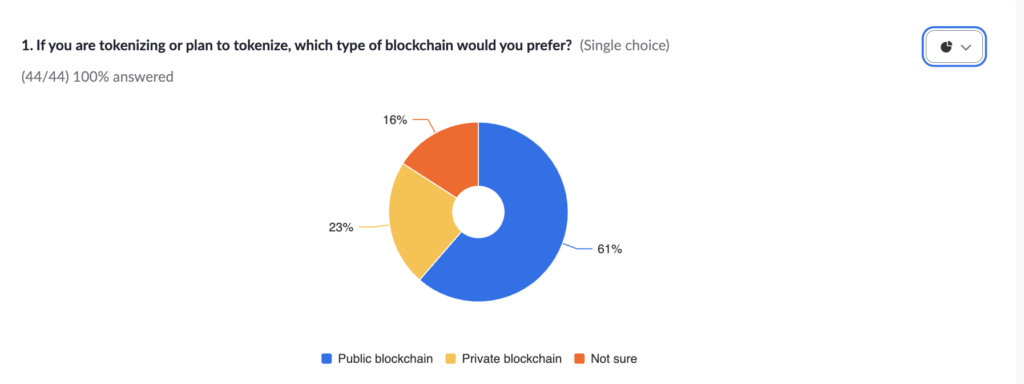Click the 61% data label

(x=609, y=249)
